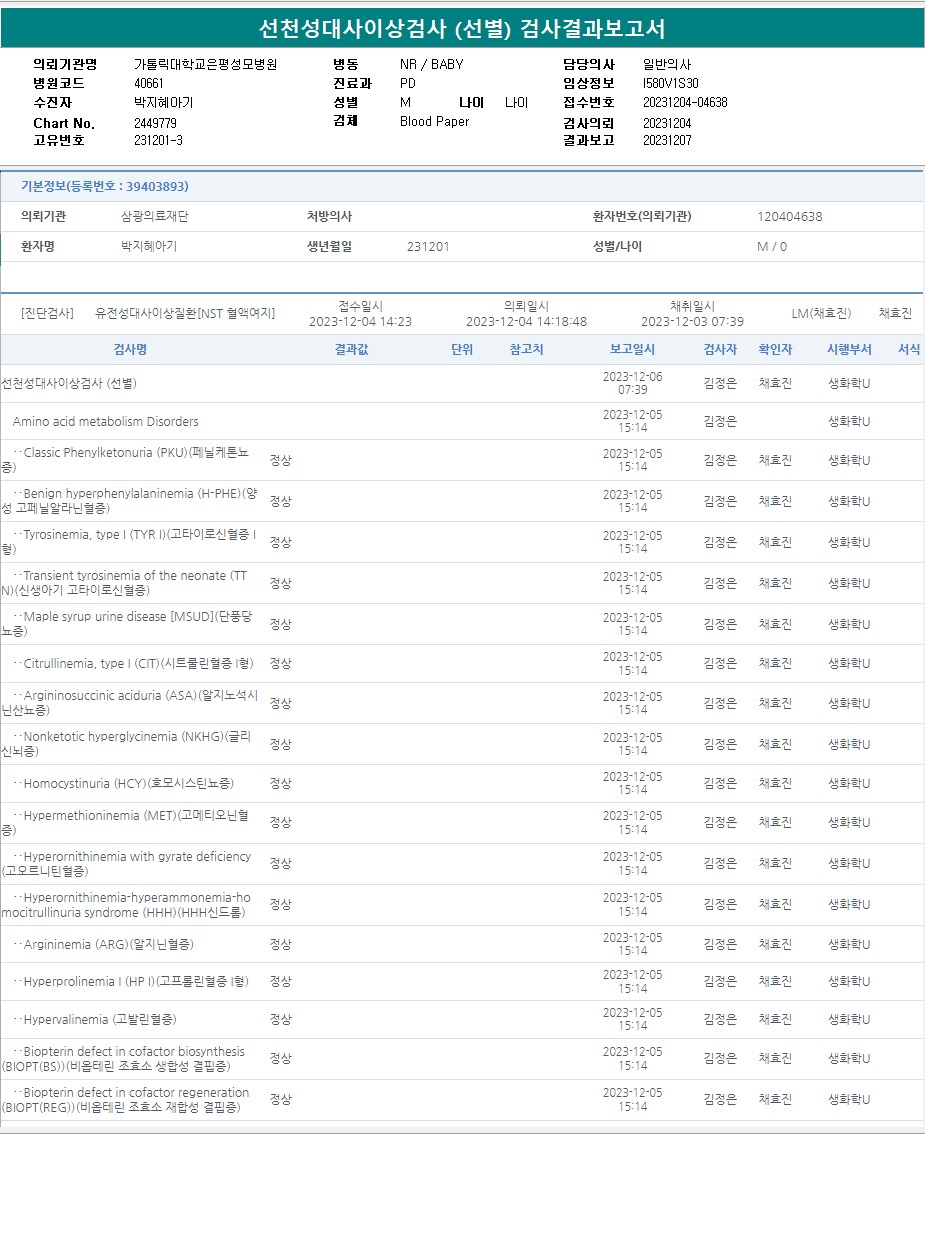Click the 접수번호 value 20231204-04638
The image size is (925, 1240).
(685, 102)
